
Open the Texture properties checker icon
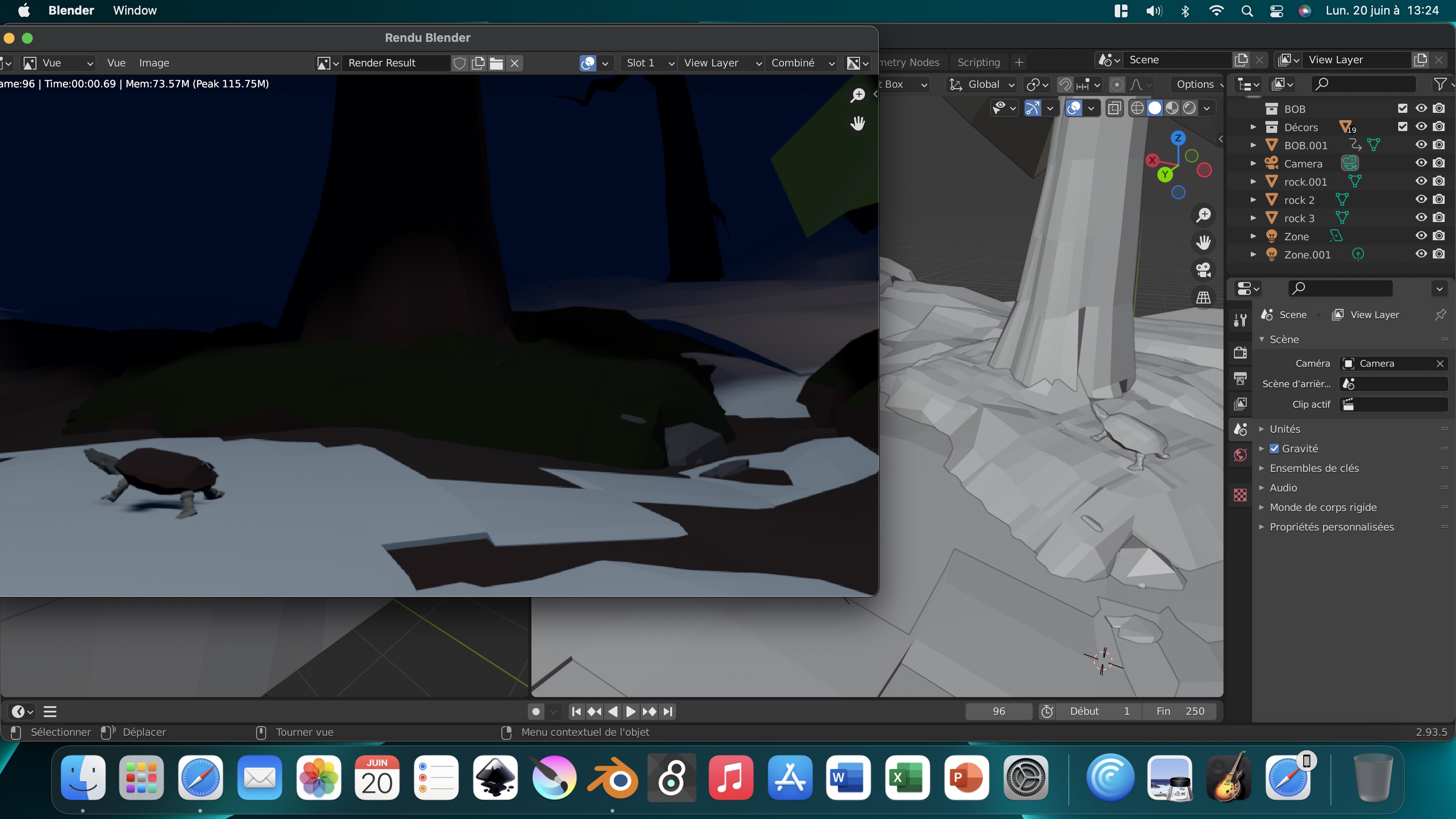pyautogui.click(x=1241, y=495)
